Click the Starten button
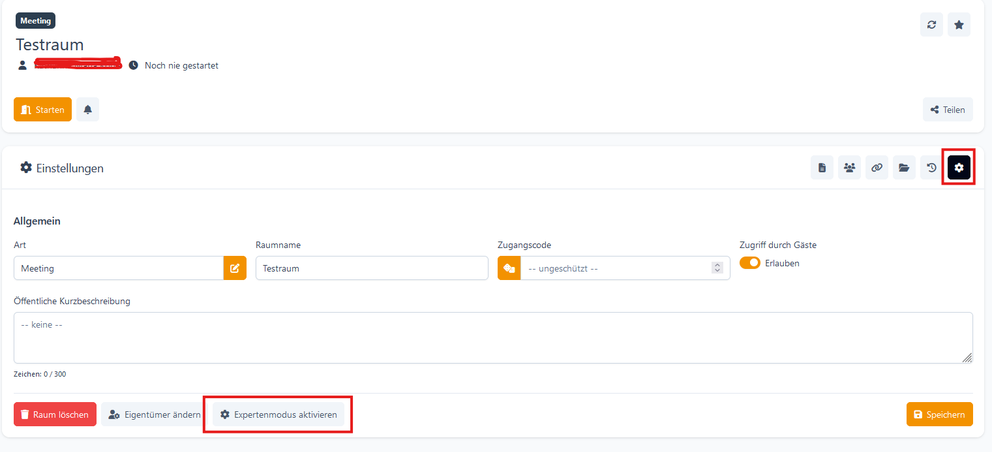The image size is (992, 452). tap(43, 110)
